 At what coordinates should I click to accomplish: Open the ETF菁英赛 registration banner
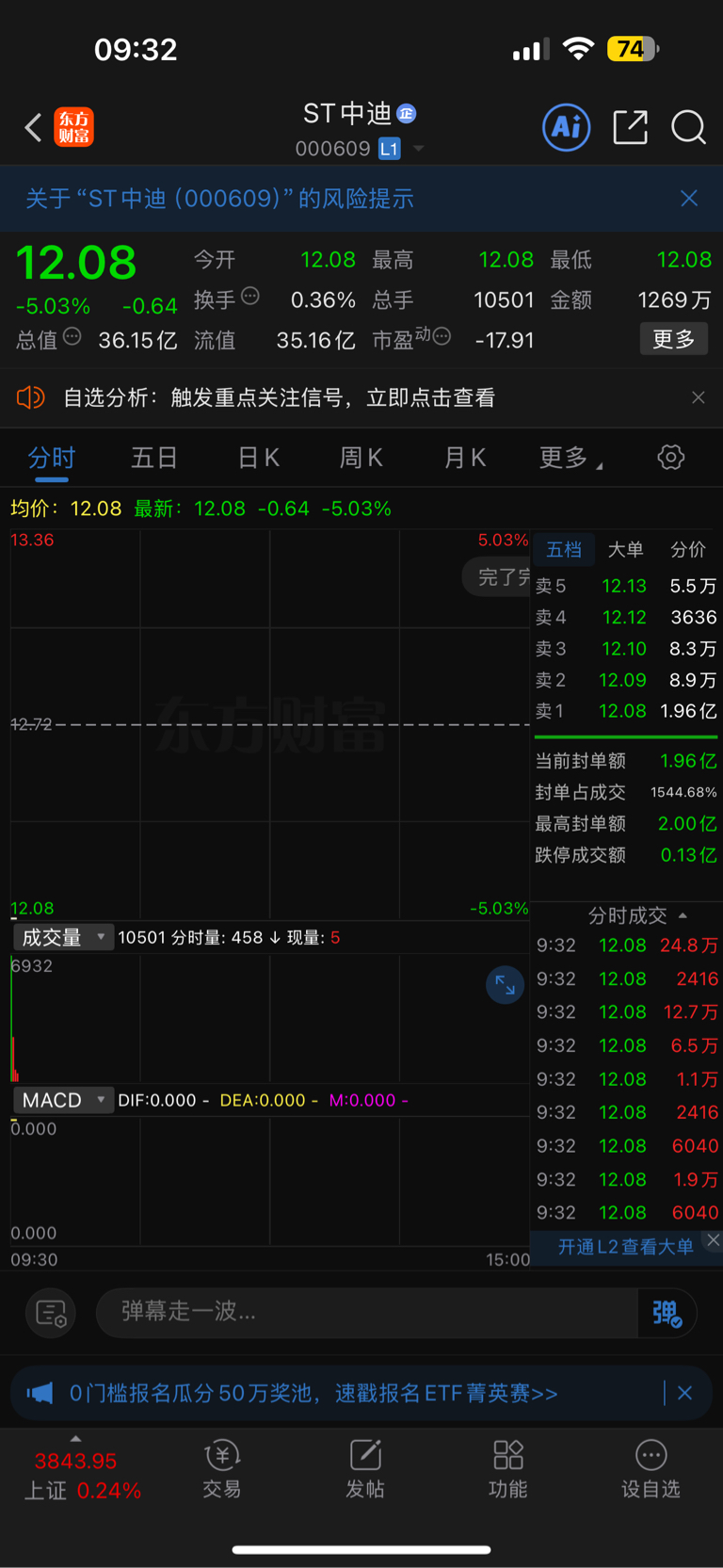click(313, 1393)
